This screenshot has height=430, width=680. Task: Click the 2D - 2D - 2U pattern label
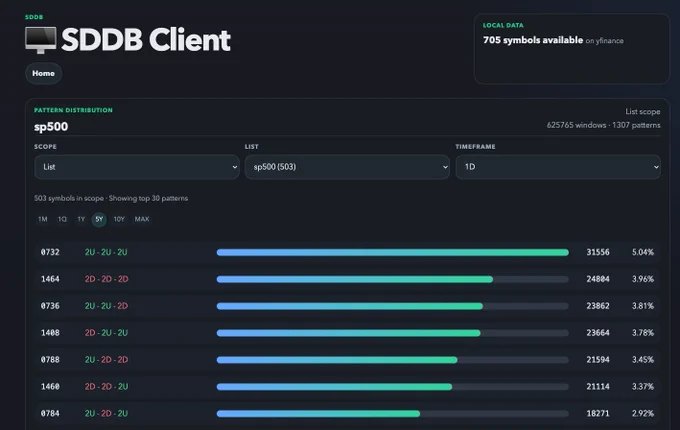coord(106,387)
